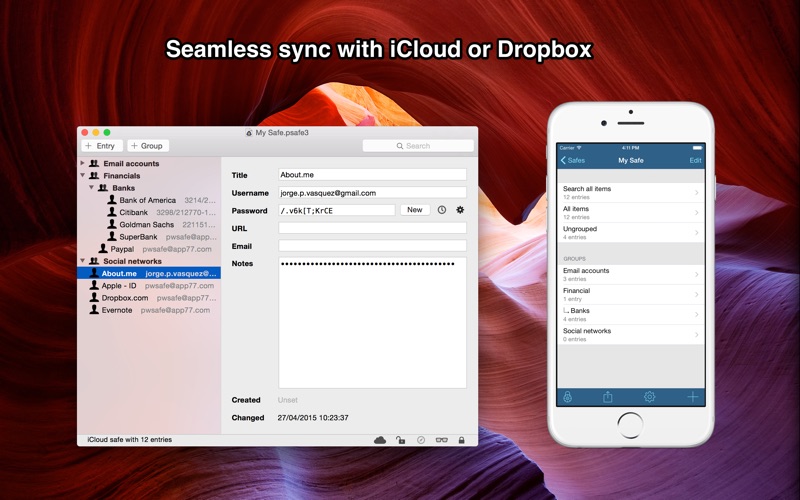Tap Edit on the phone

pyautogui.click(x=695, y=160)
